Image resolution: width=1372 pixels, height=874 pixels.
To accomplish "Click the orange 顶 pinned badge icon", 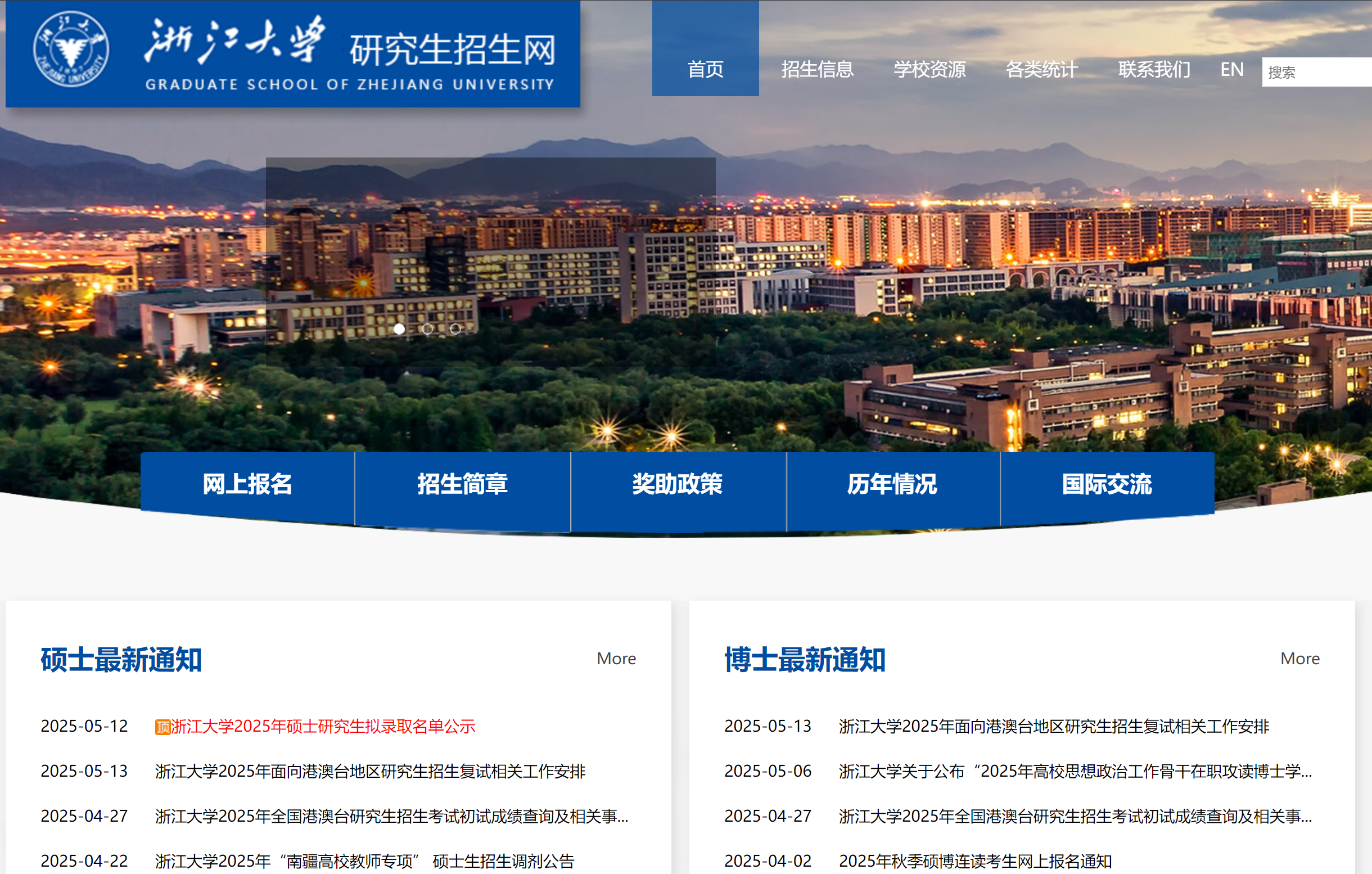I will 163,727.
